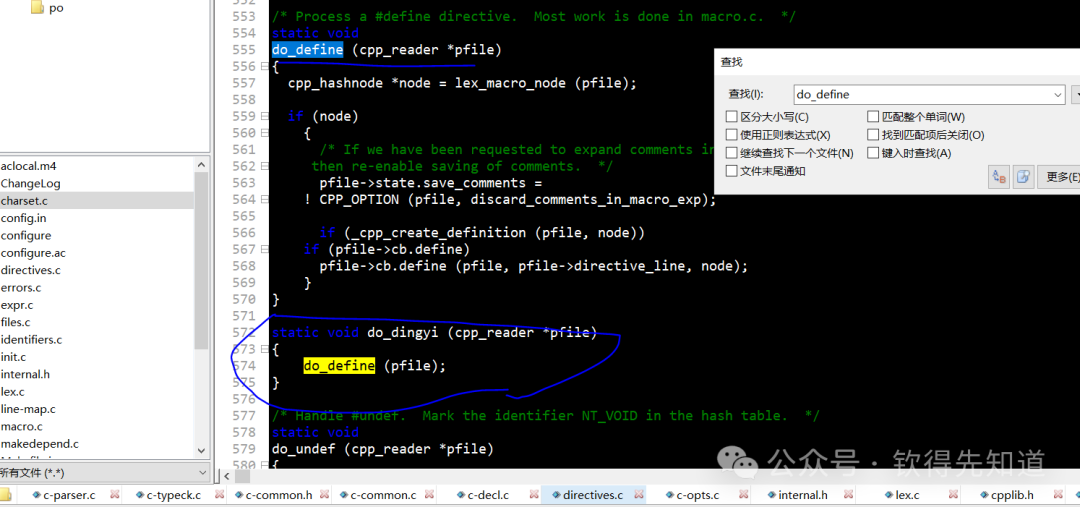Screen dimensions: 1080x507
Task: Select line-map.c in the file list
Action: pyautogui.click(x=28, y=408)
